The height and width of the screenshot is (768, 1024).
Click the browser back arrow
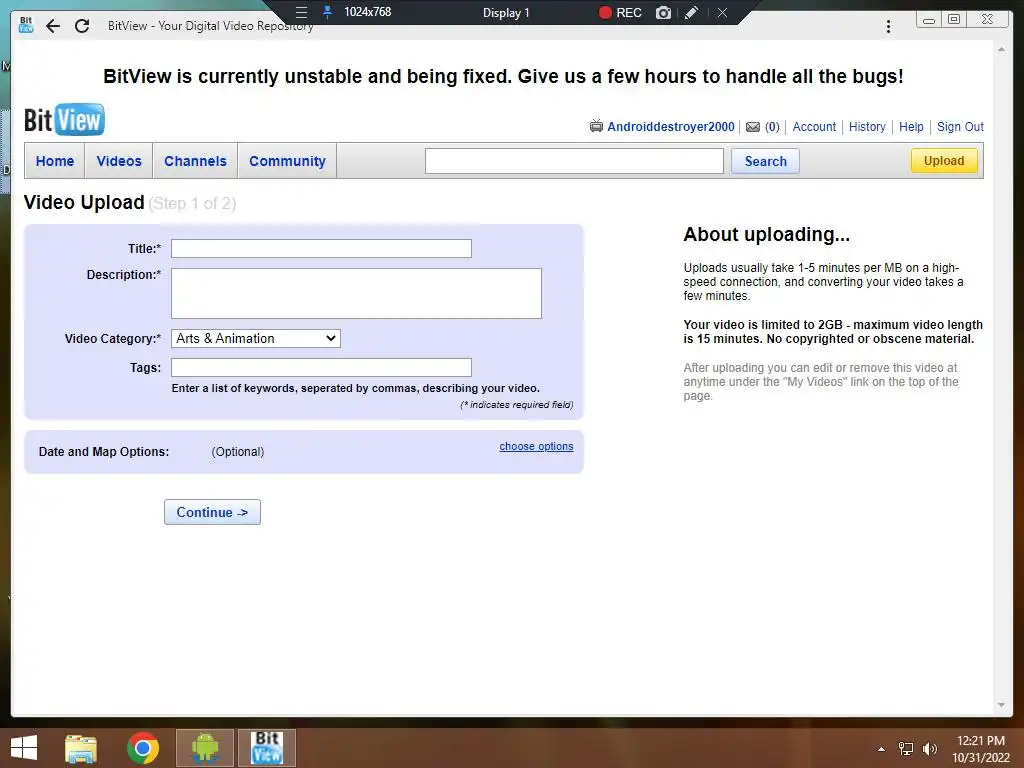click(53, 26)
